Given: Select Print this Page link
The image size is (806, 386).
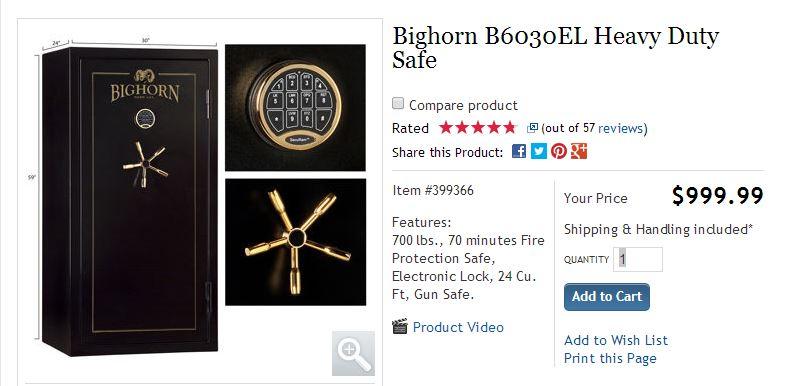Looking at the screenshot, I should pyautogui.click(x=610, y=358).
